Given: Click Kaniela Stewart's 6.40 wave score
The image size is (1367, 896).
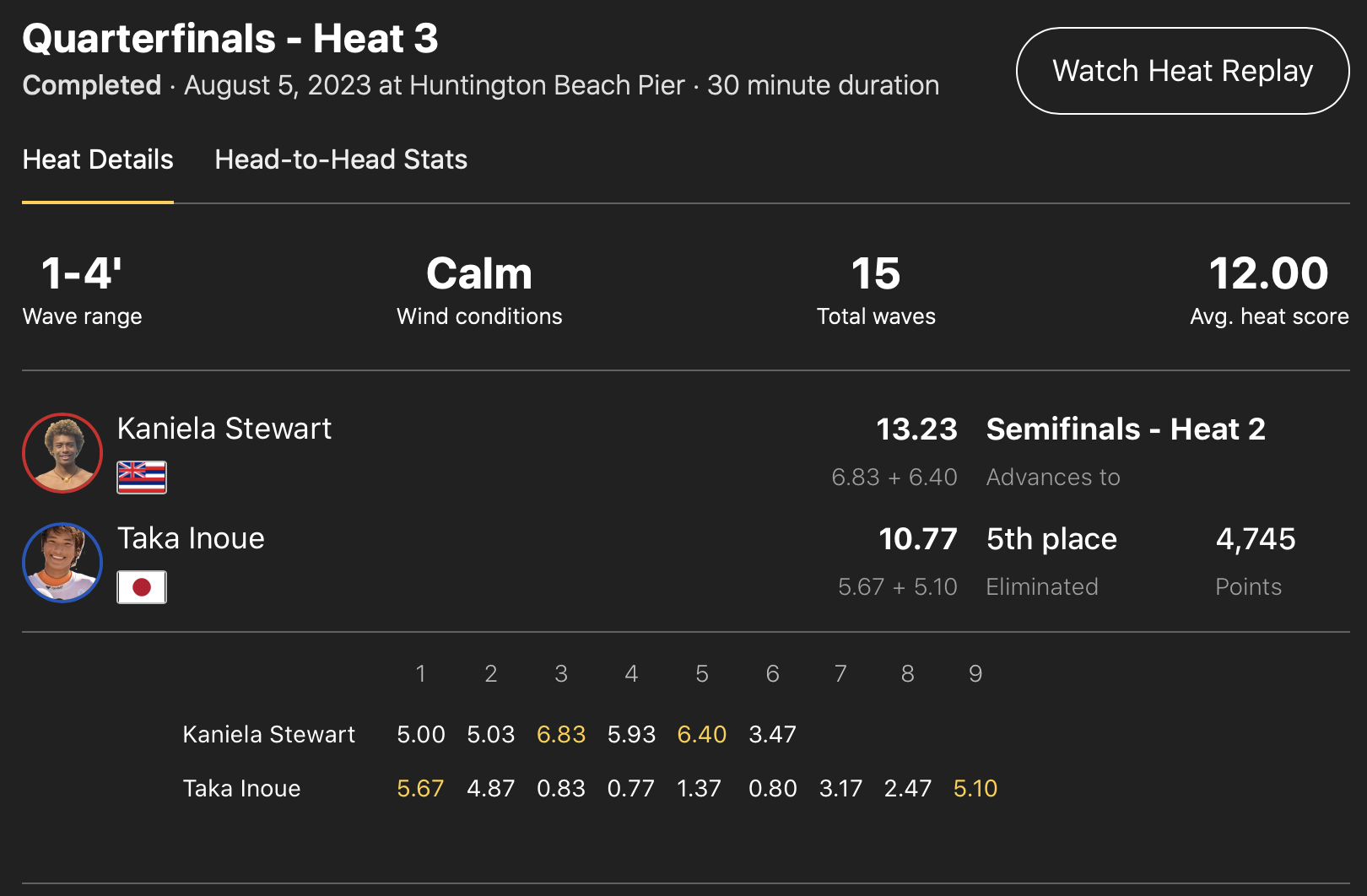Looking at the screenshot, I should pos(702,735).
